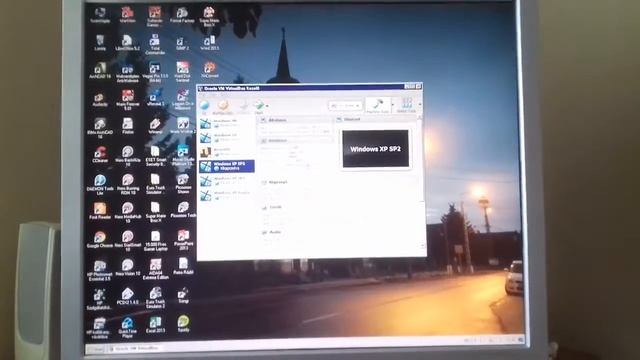Open the Total Commander desktop icon

pos(155,45)
